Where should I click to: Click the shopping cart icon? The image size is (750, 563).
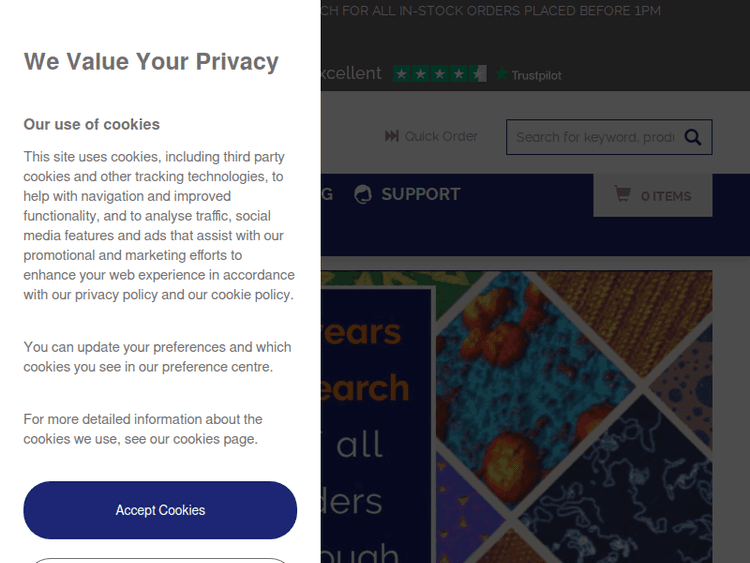[622, 195]
